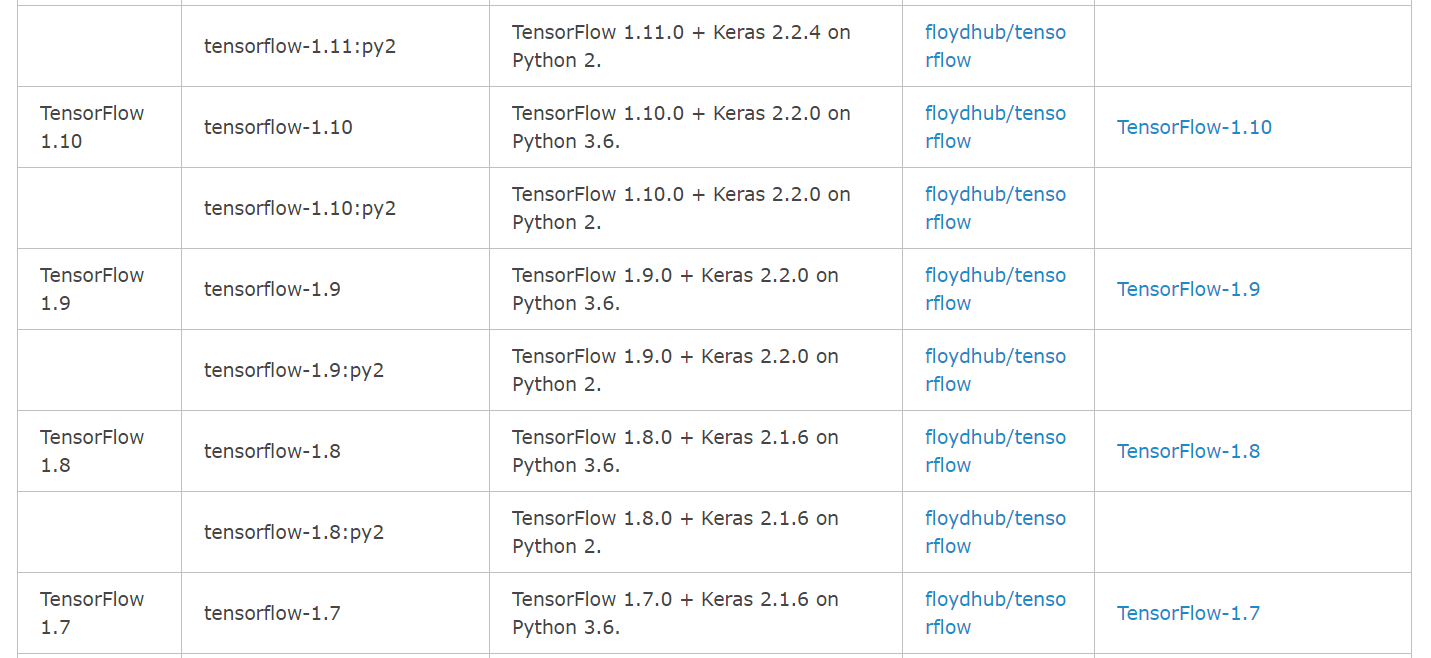The width and height of the screenshot is (1431, 658).
Task: Click floydhub/tensorflow link in TensorFlow 1.9 row
Action: [995, 289]
